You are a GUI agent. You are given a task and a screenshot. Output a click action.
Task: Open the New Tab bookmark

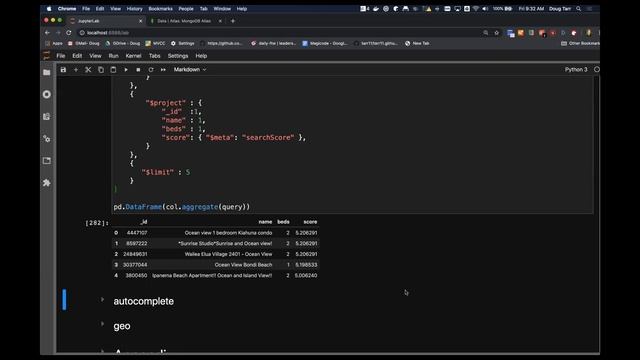click(x=417, y=43)
